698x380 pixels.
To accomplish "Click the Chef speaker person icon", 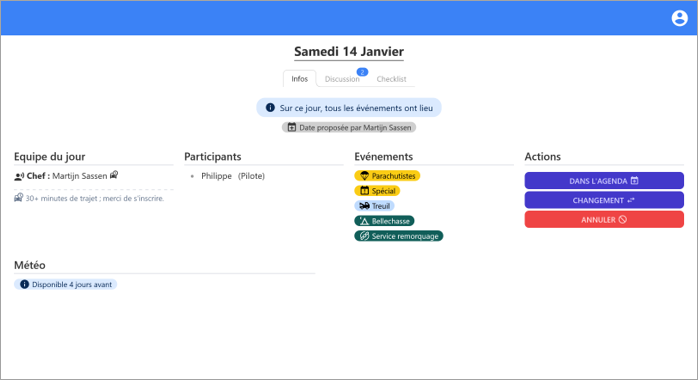I will coord(19,177).
